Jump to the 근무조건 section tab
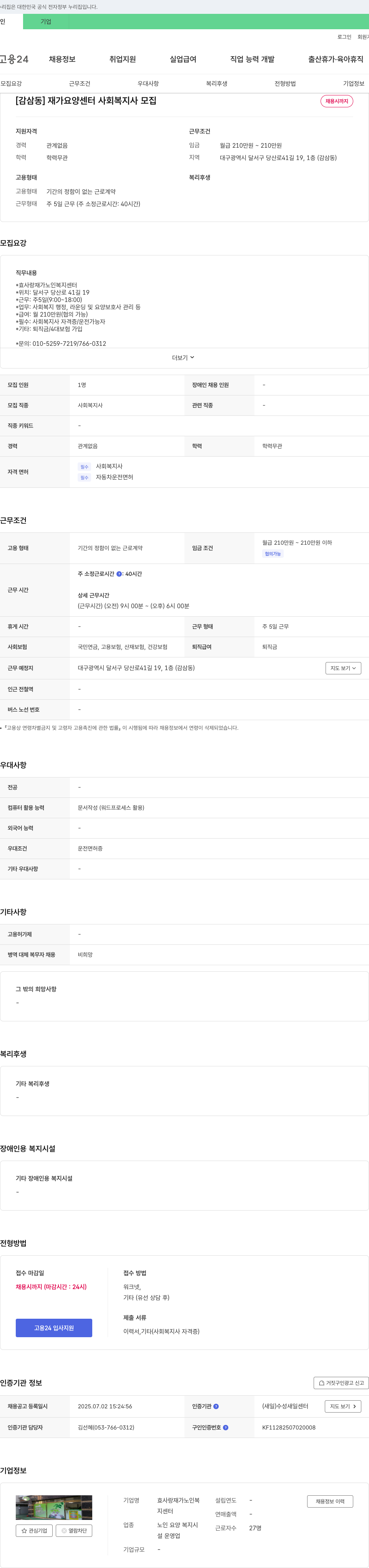Image resolution: width=369 pixels, height=1568 pixels. tap(80, 83)
